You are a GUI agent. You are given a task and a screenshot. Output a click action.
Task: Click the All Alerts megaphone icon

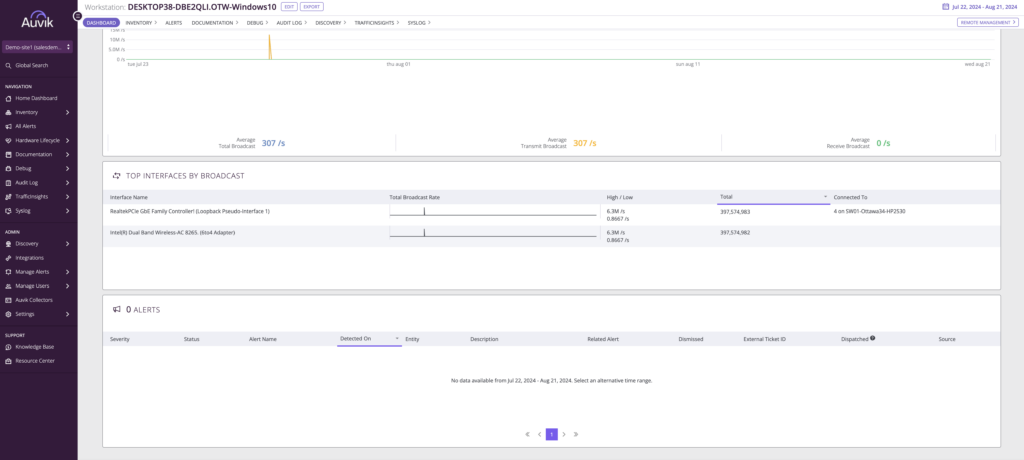(x=8, y=126)
